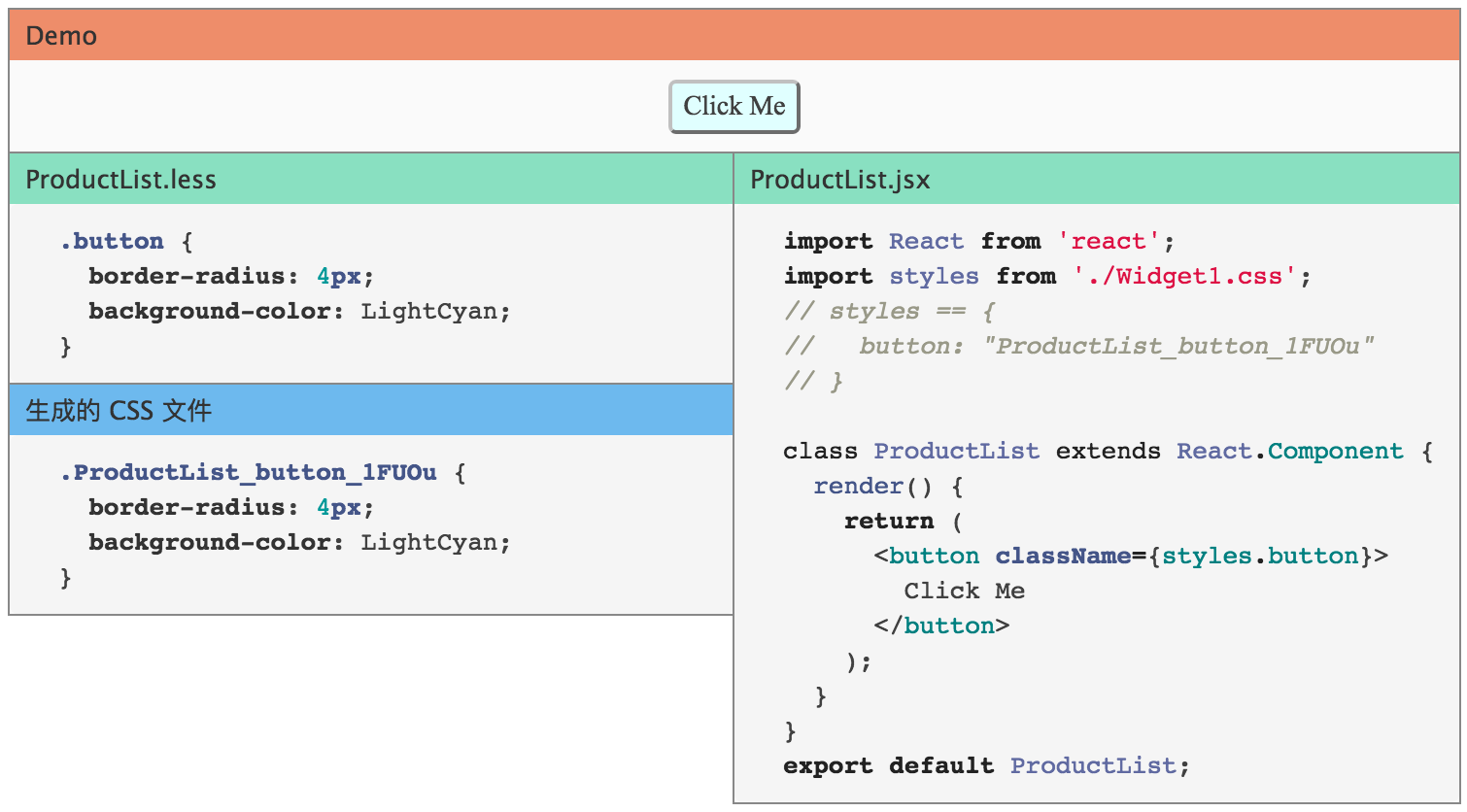
Task: Click the Demo panel header
Action: click(733, 36)
